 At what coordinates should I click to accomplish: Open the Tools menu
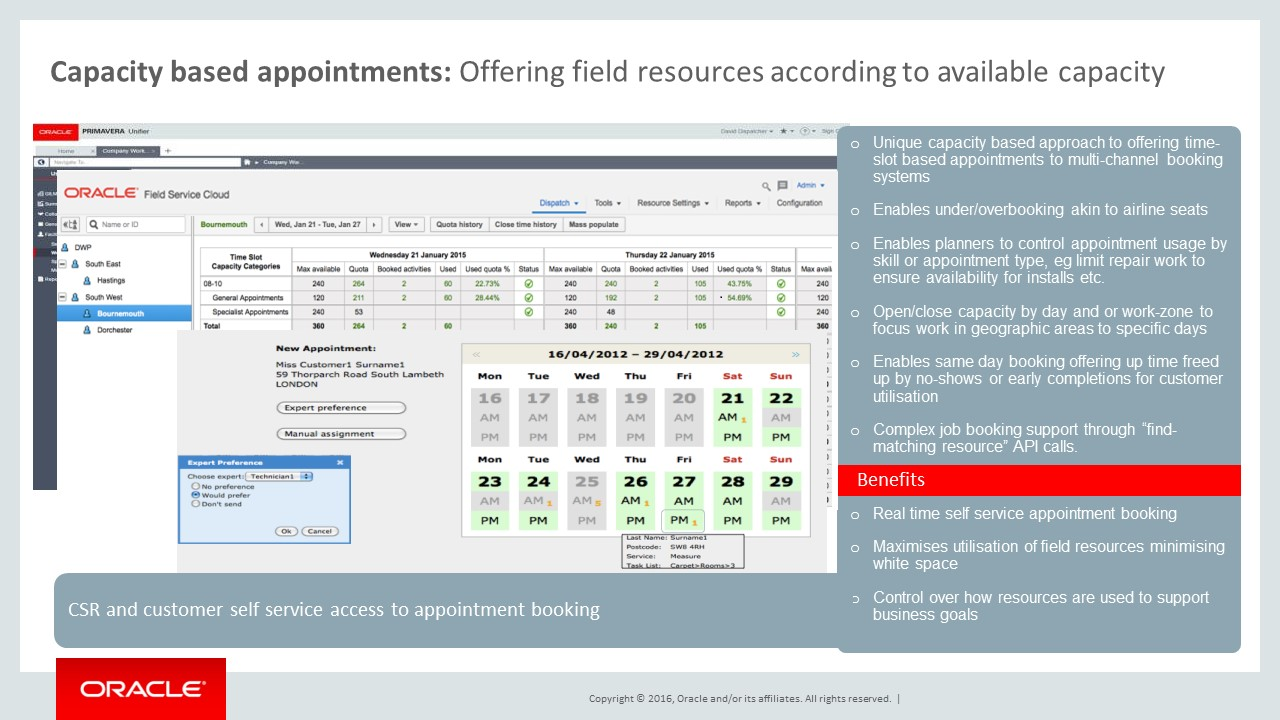pyautogui.click(x=607, y=203)
